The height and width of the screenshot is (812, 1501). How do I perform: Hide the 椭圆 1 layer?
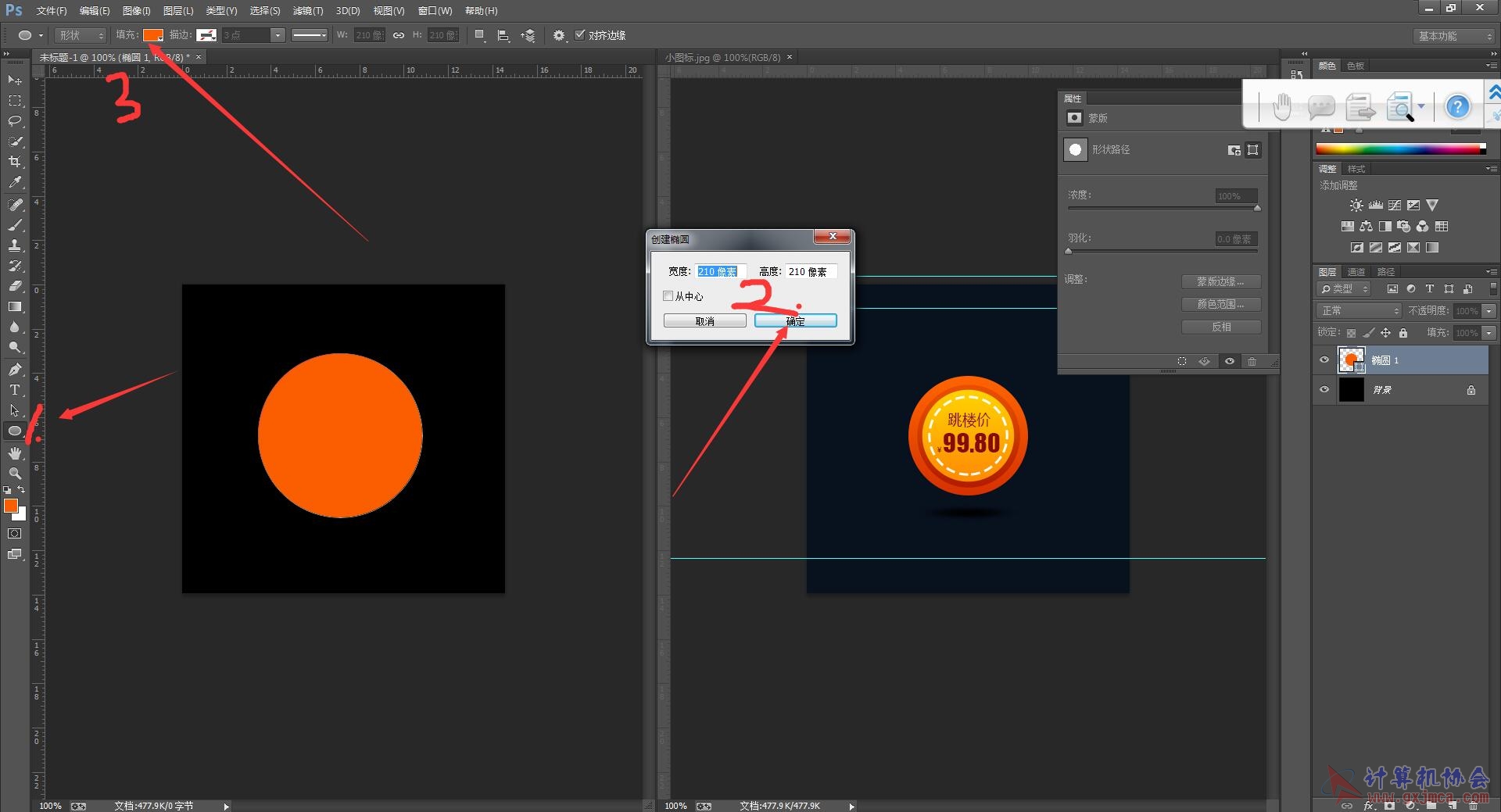point(1324,360)
